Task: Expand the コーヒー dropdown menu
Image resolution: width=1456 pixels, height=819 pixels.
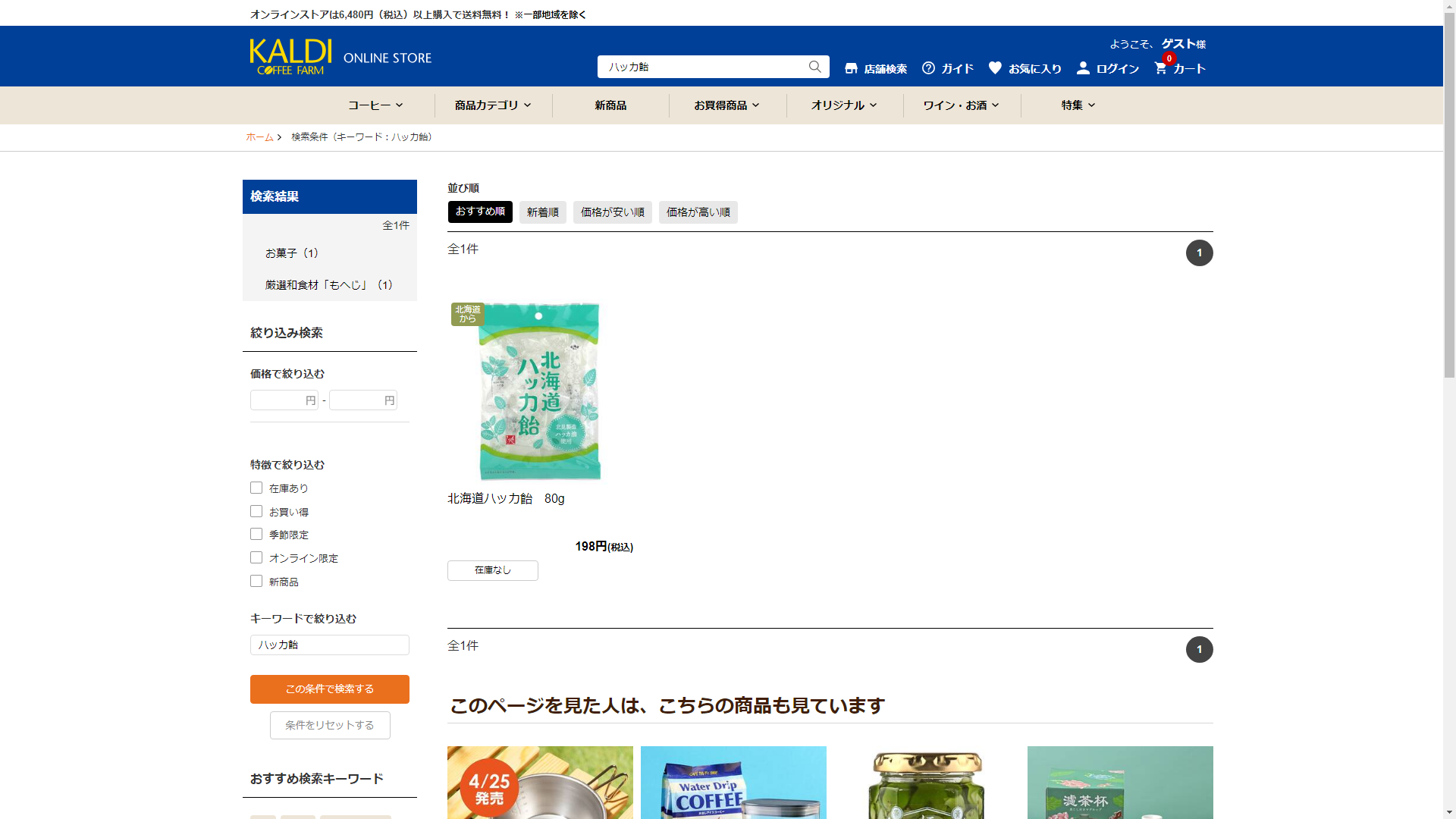Action: pyautogui.click(x=375, y=105)
